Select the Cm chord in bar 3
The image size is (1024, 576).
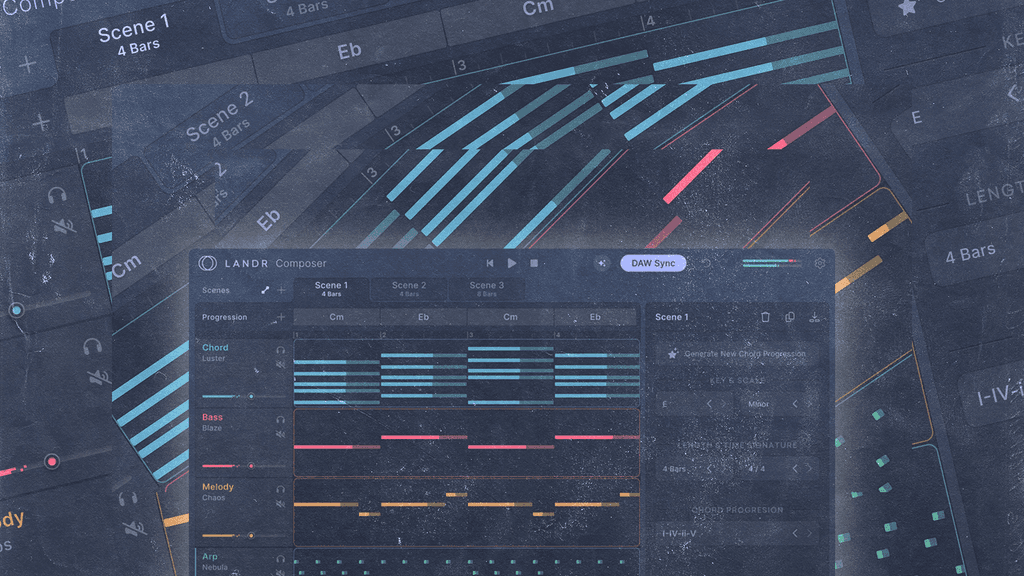pos(510,317)
